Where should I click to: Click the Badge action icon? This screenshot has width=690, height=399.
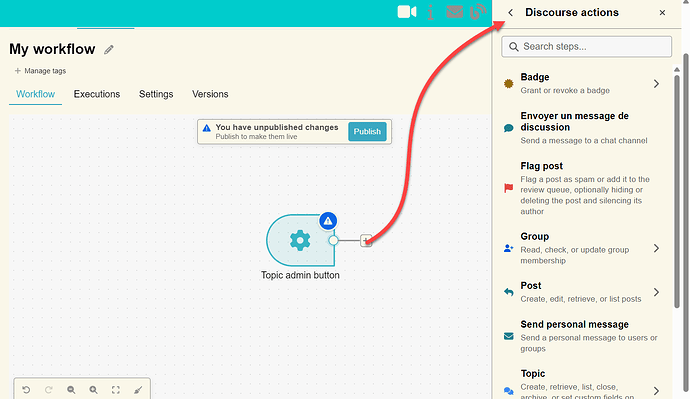pyautogui.click(x=509, y=84)
